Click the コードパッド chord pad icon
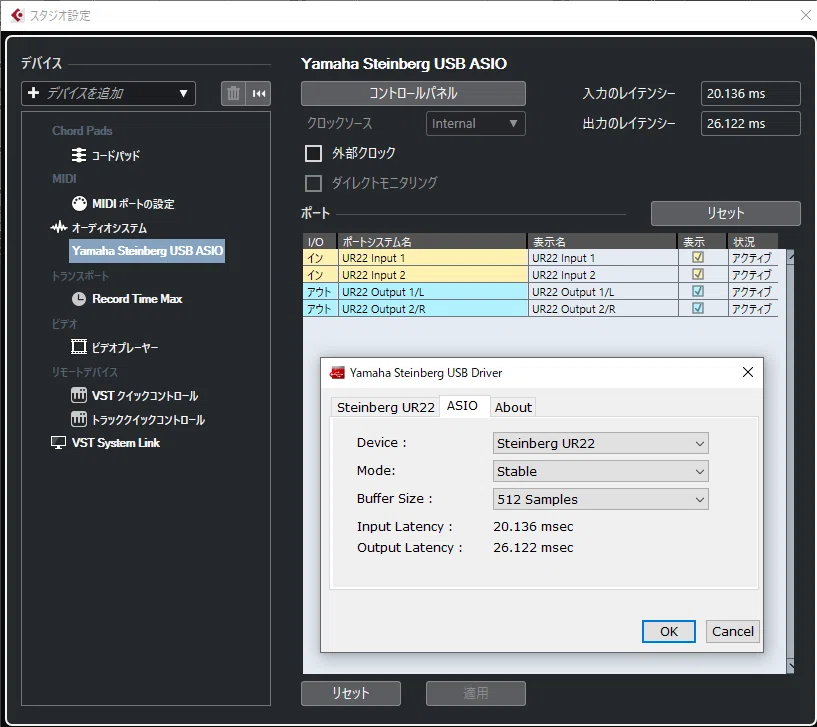Image resolution: width=817 pixels, height=727 pixels. pyautogui.click(x=79, y=155)
